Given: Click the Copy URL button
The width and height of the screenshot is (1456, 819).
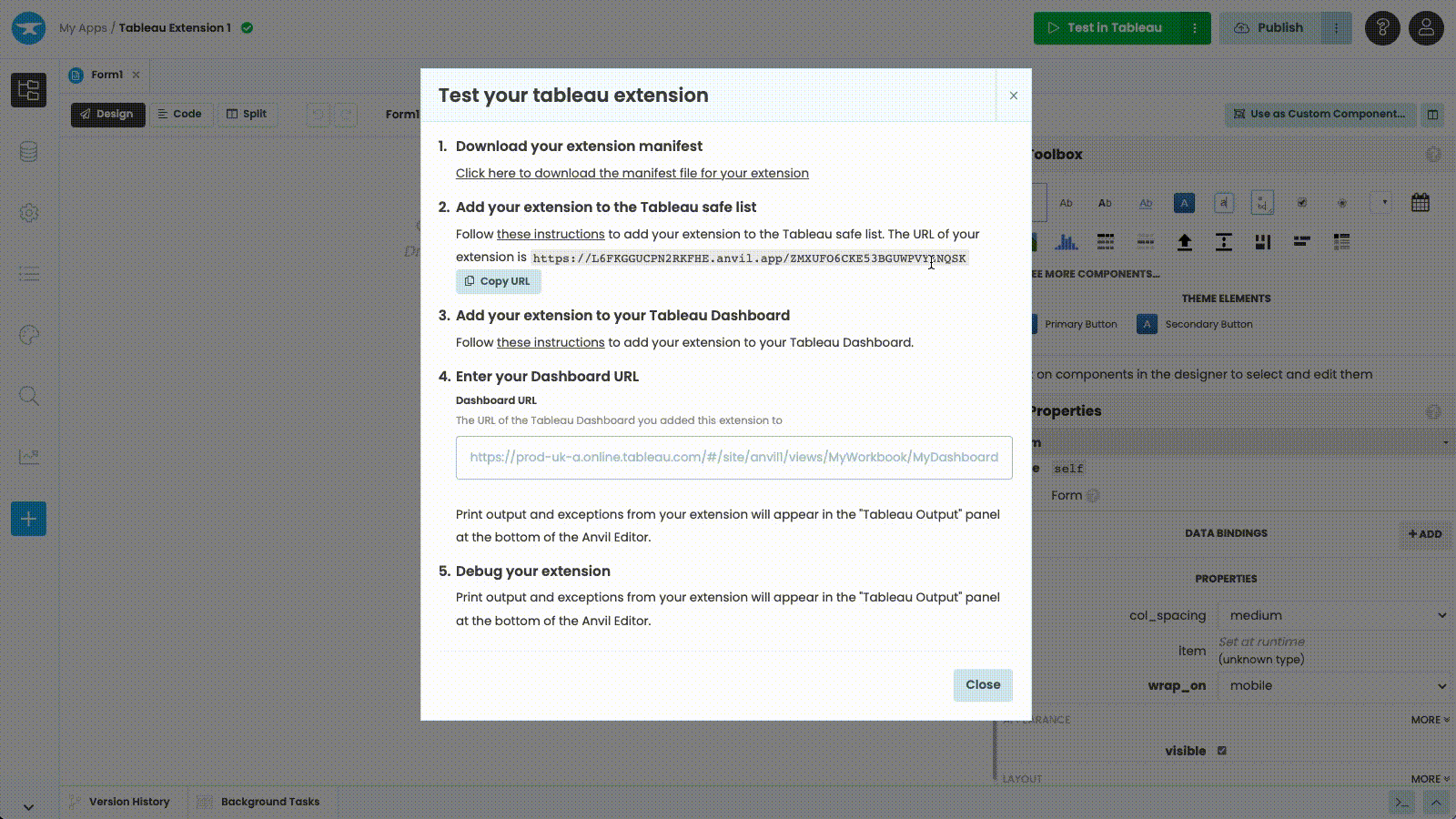Looking at the screenshot, I should 498,281.
